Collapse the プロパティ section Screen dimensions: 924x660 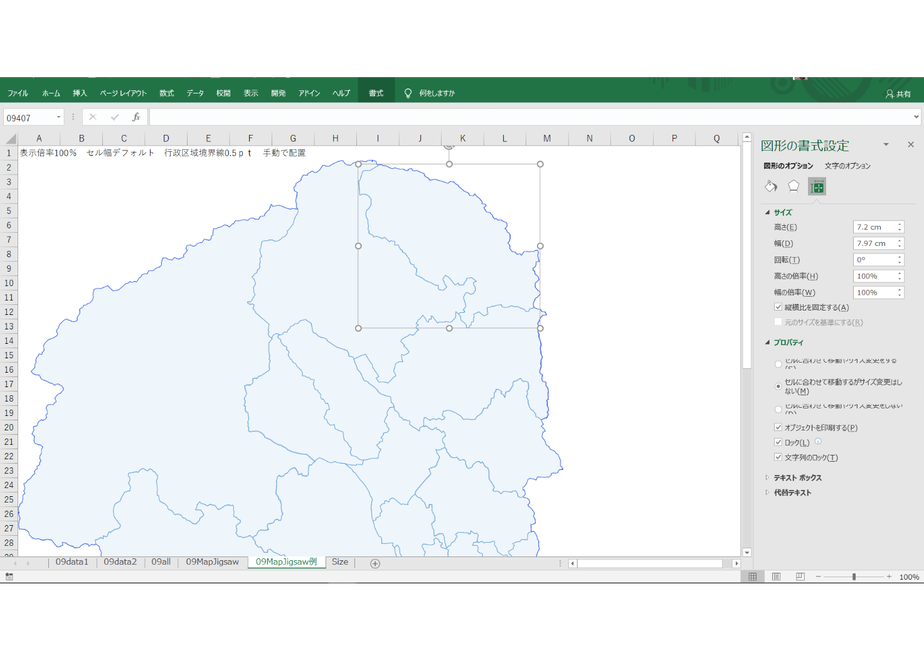tap(767, 342)
